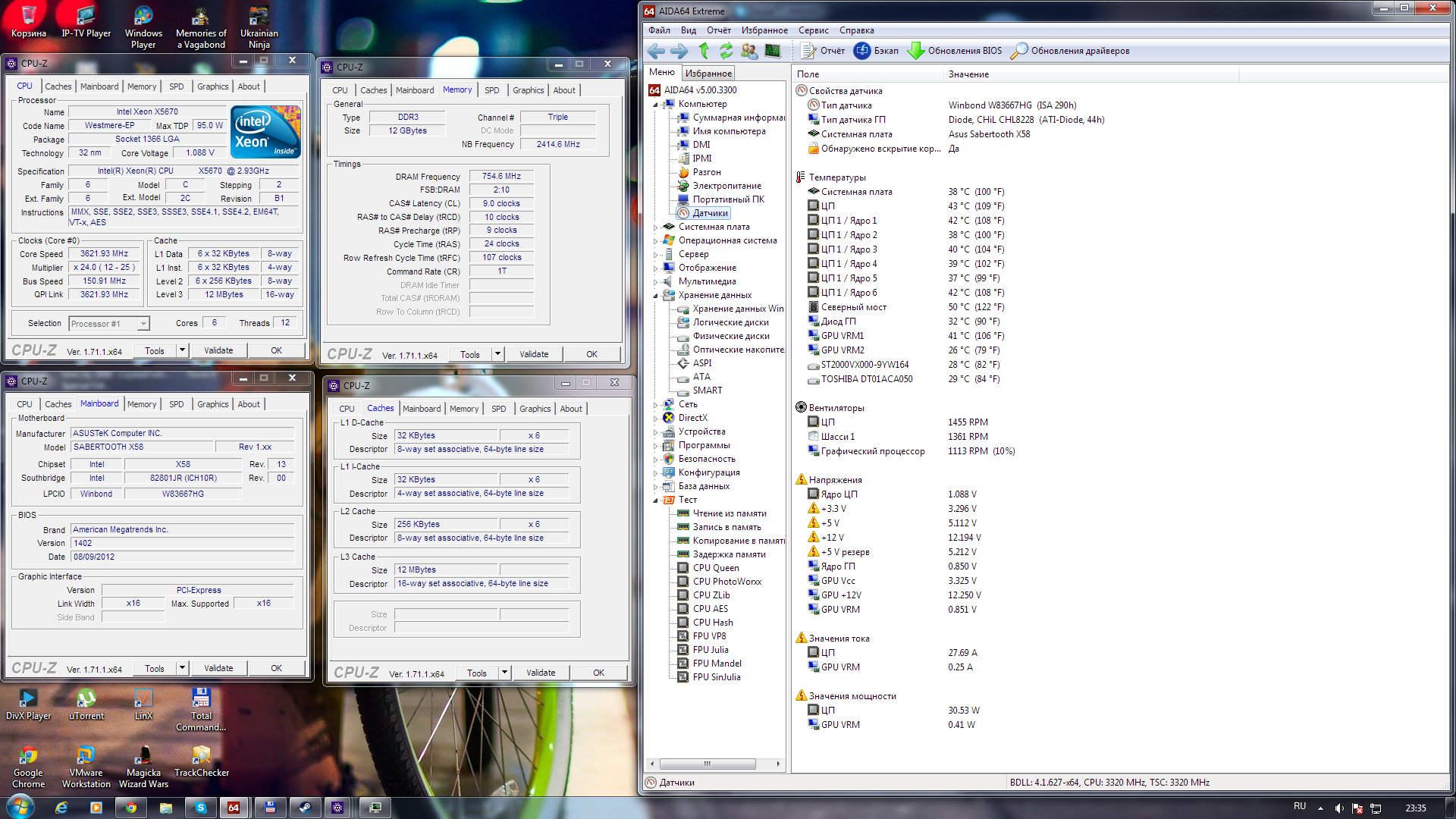Click the Steam icon in taskbar
Image resolution: width=1456 pixels, height=819 pixels.
click(x=304, y=808)
